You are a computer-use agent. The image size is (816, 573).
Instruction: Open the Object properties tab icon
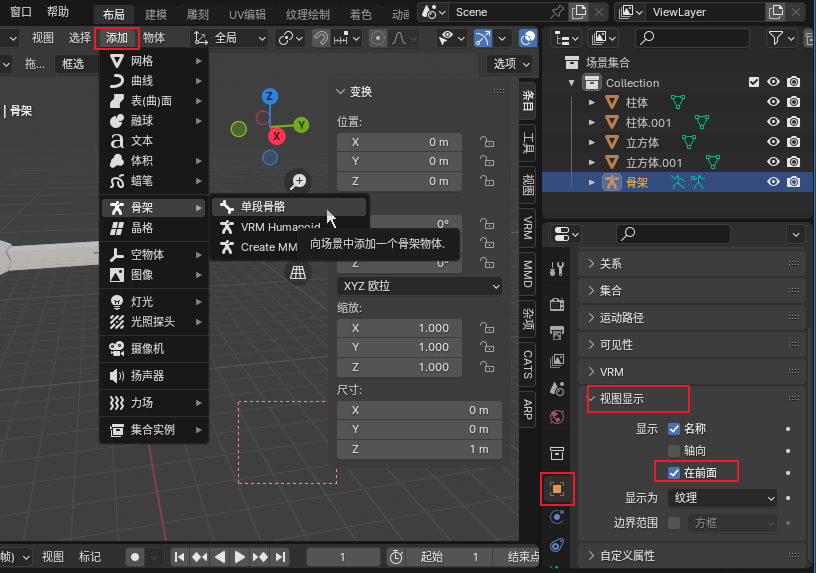[557, 489]
